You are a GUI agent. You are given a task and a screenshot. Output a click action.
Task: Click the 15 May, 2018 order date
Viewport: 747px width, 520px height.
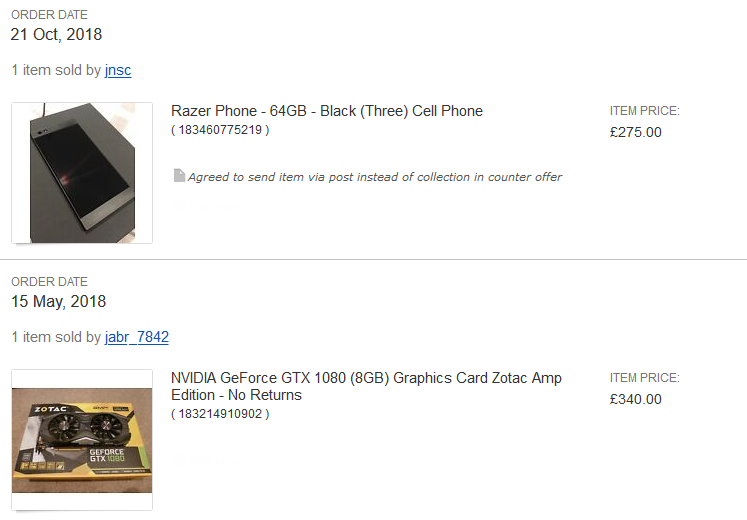click(58, 301)
